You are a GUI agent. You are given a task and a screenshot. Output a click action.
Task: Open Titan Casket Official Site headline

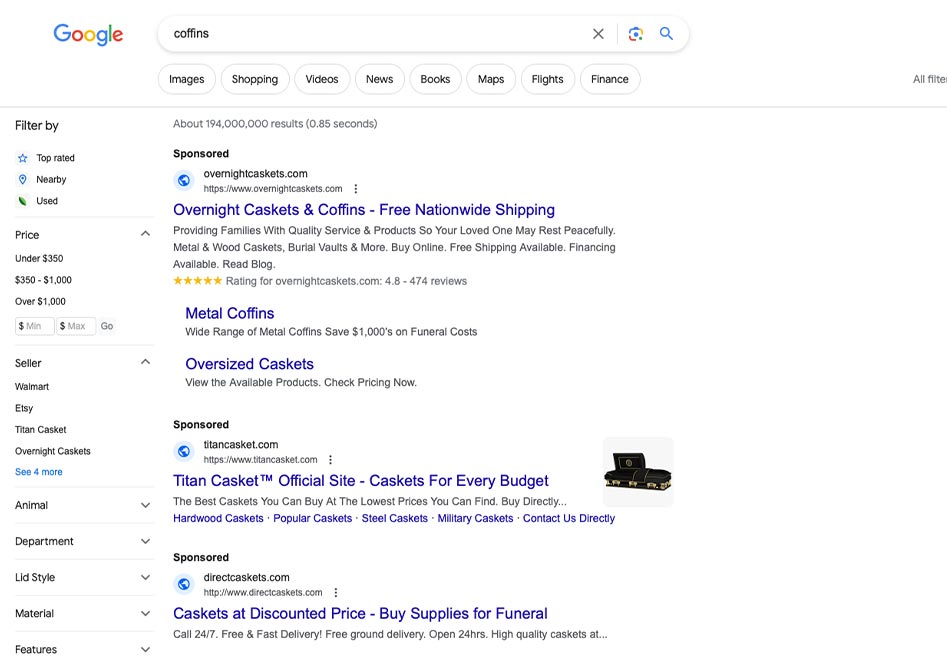pyautogui.click(x=361, y=481)
